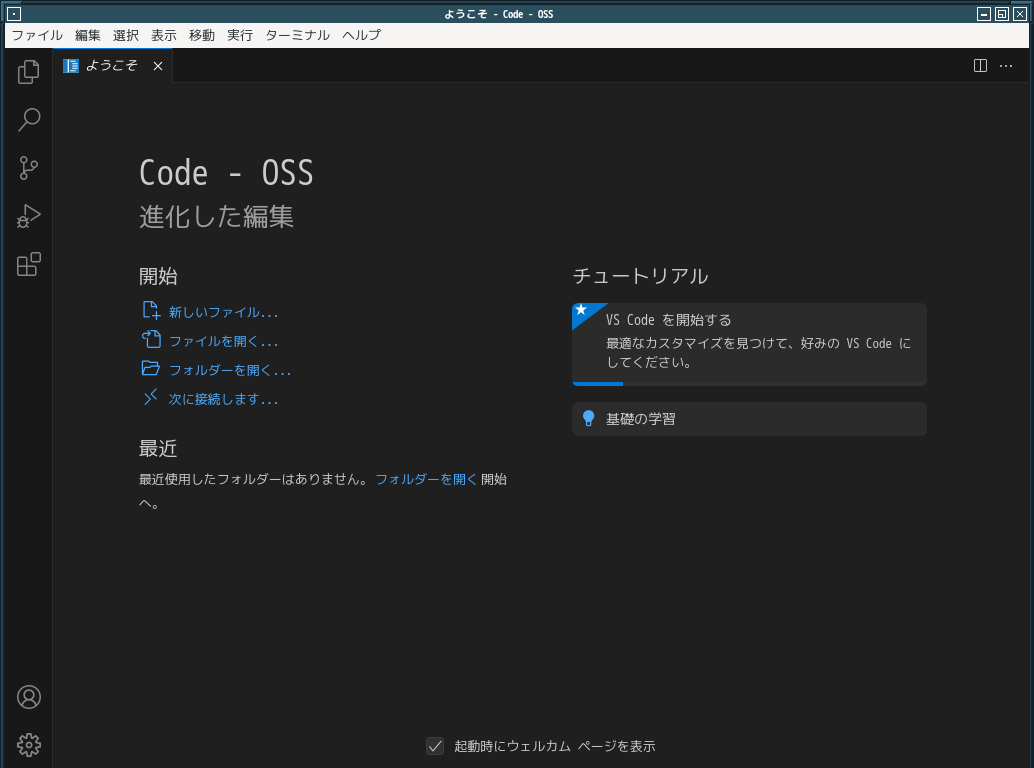1034x768 pixels.
Task: Open the Search view in activity bar
Action: click(x=28, y=120)
